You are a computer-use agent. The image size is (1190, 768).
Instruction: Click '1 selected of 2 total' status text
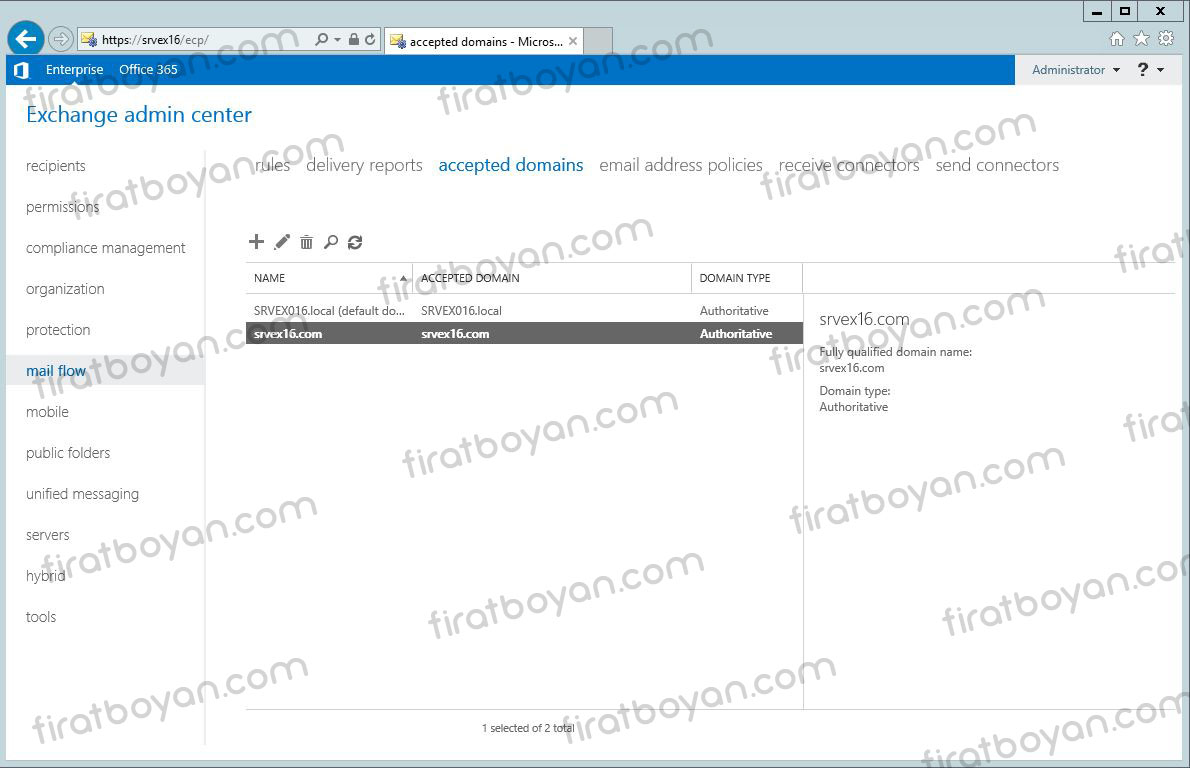528,728
